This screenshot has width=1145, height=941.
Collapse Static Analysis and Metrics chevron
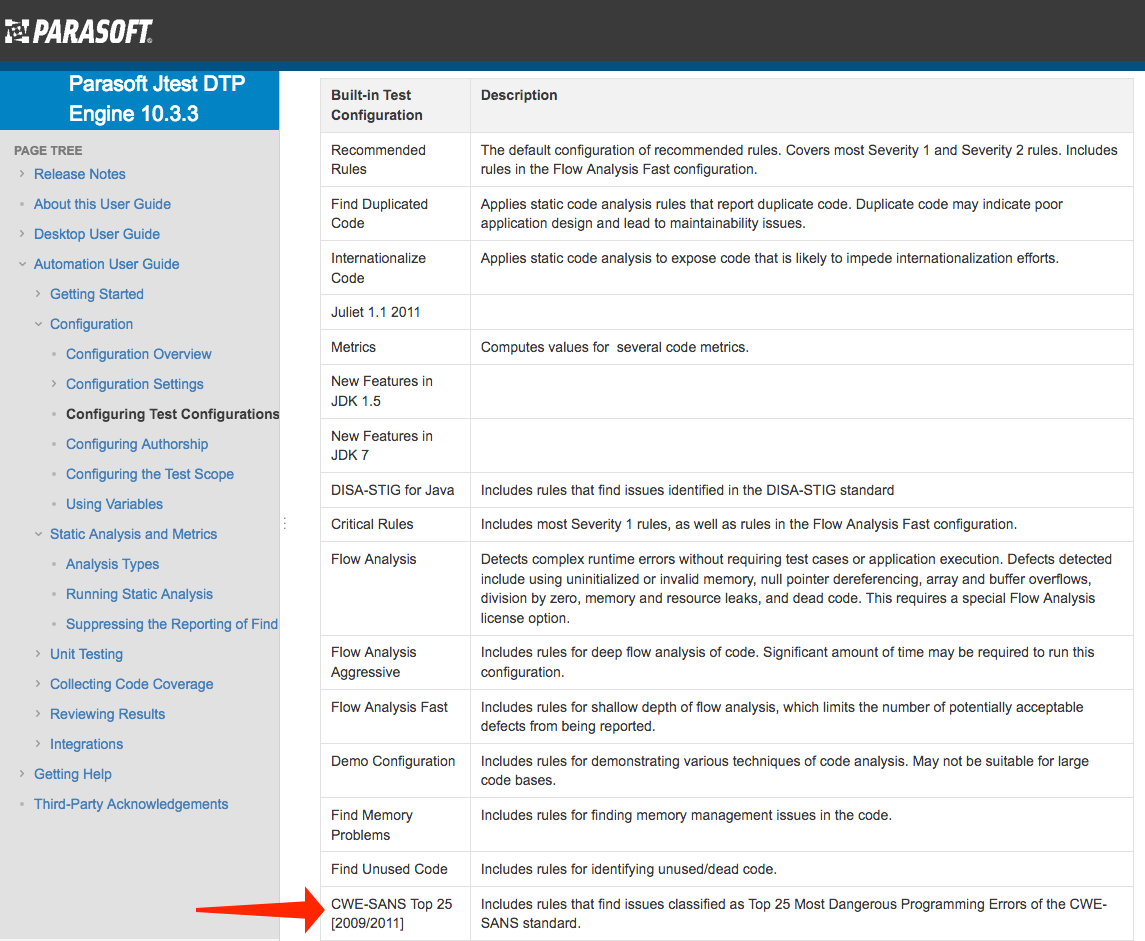click(38, 534)
